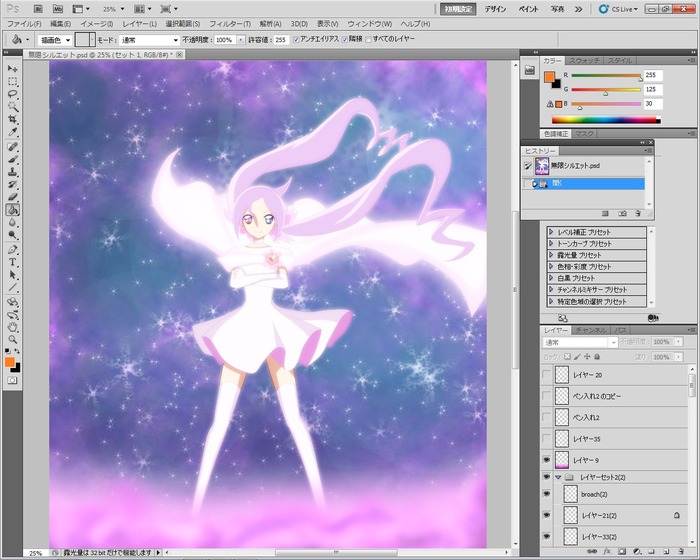Select the Pen tool
700x560 pixels.
(12, 250)
